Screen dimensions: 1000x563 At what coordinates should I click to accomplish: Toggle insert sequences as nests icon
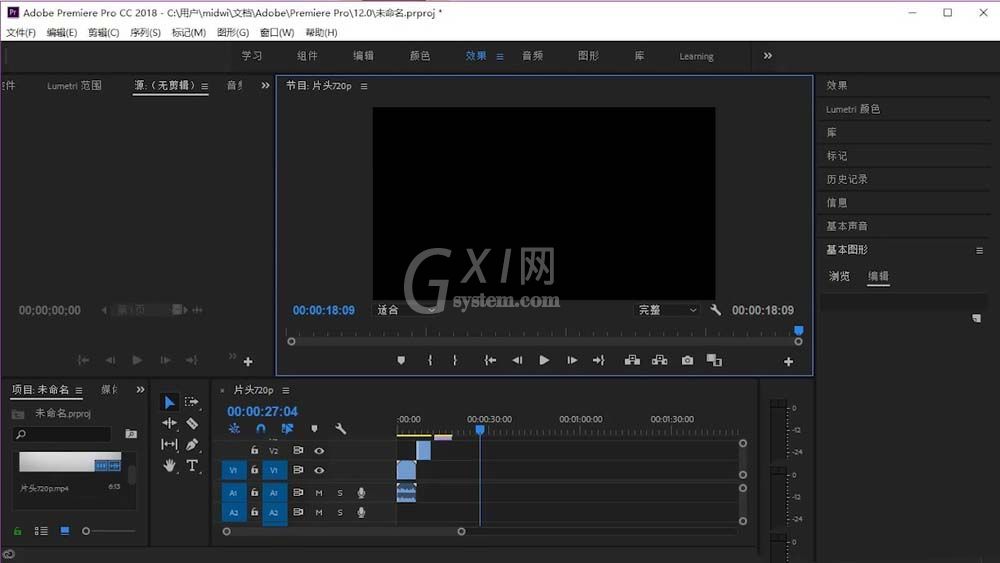234,428
